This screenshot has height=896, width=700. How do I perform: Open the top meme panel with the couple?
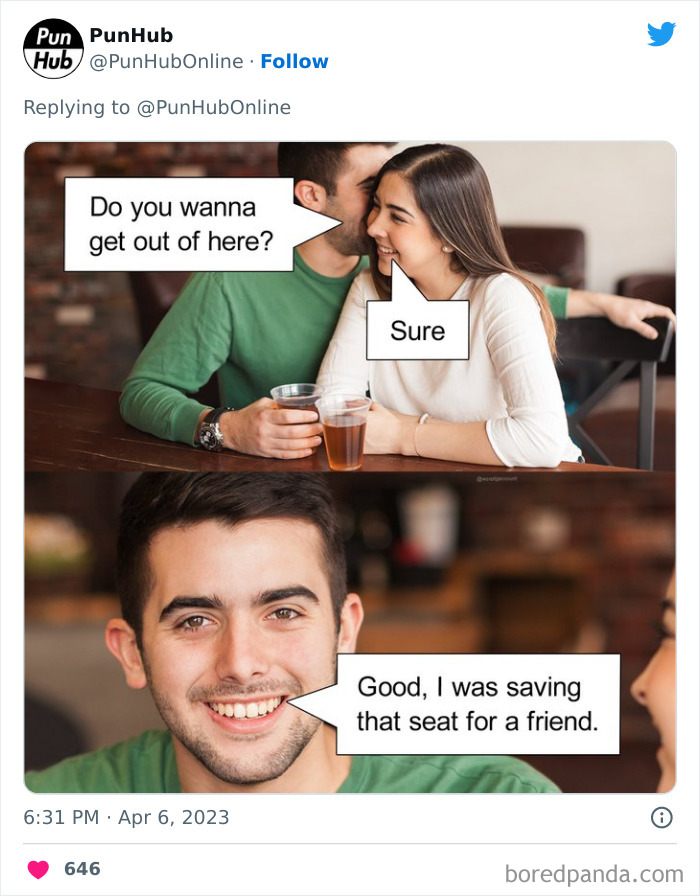[x=350, y=307]
